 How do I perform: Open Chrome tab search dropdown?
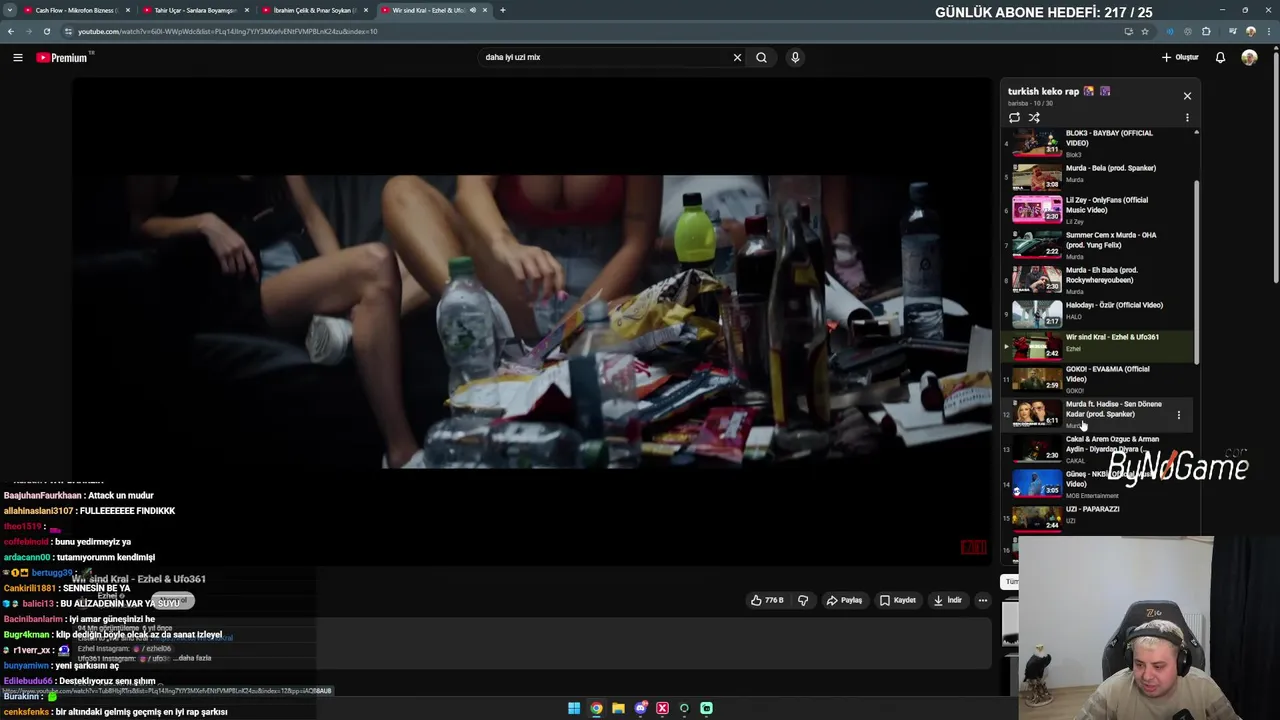coord(9,10)
